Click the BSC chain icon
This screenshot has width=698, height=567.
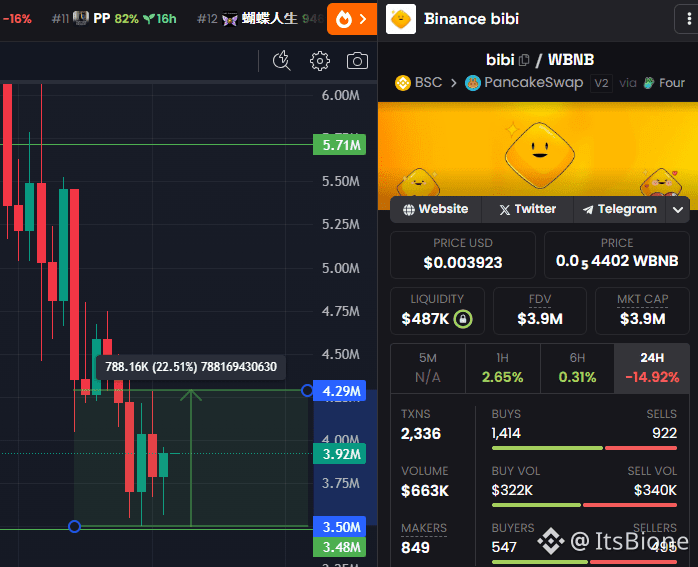coord(403,83)
